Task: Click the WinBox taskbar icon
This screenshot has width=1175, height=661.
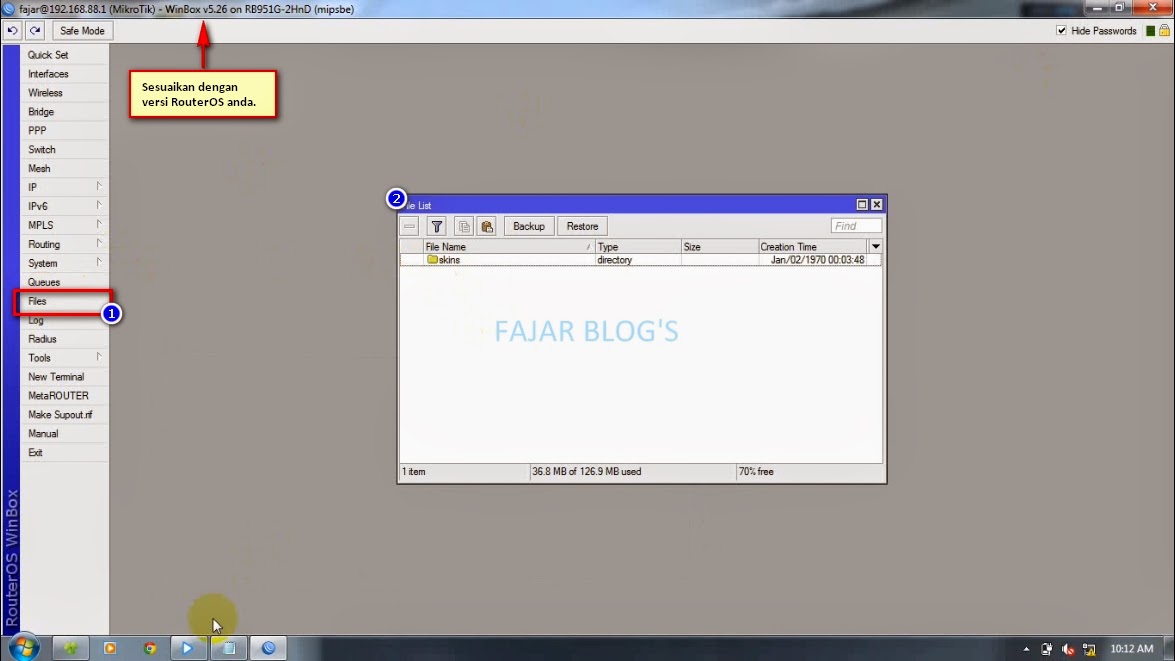Action: tap(269, 648)
